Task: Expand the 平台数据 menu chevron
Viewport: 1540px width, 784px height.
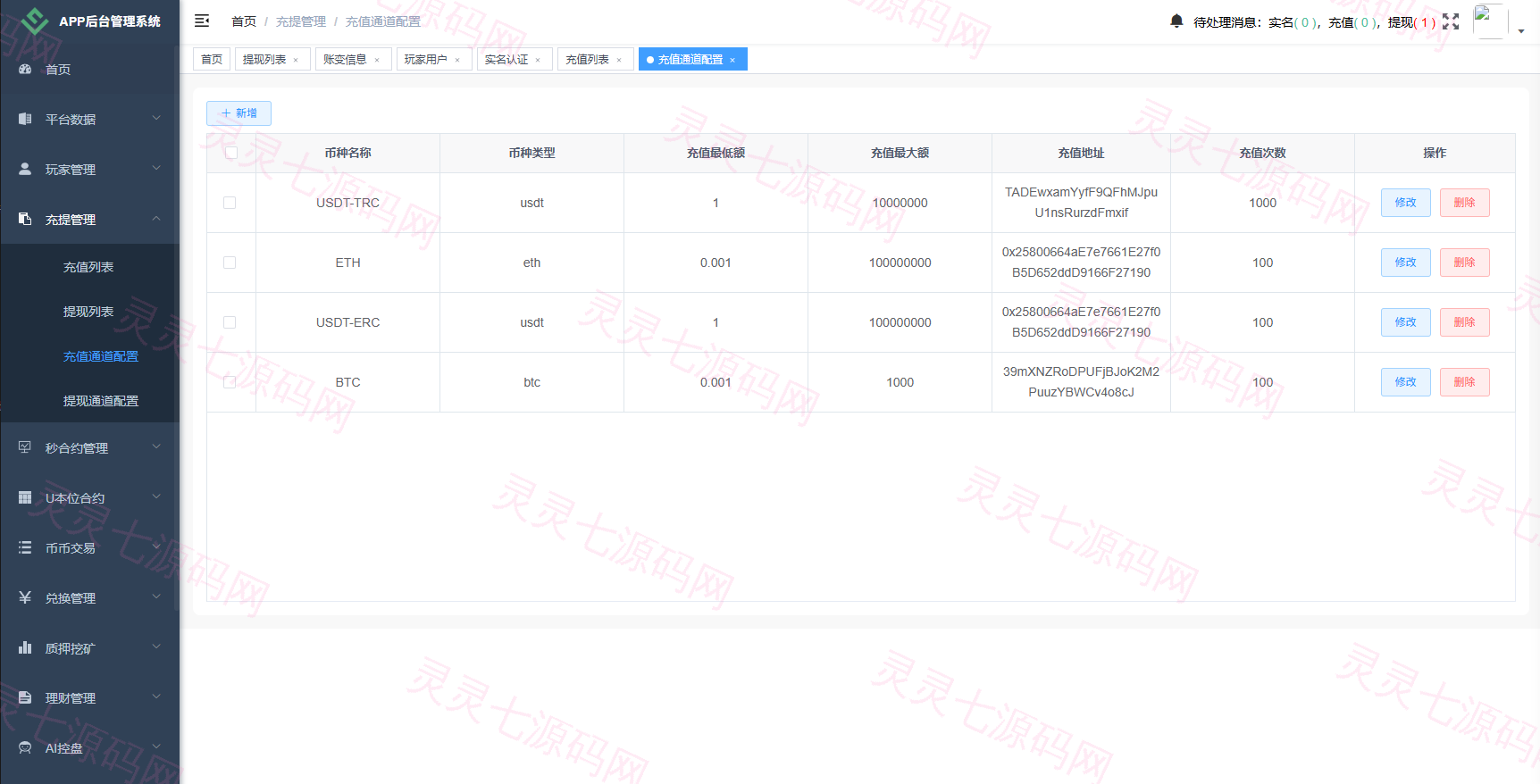Action: [x=156, y=118]
